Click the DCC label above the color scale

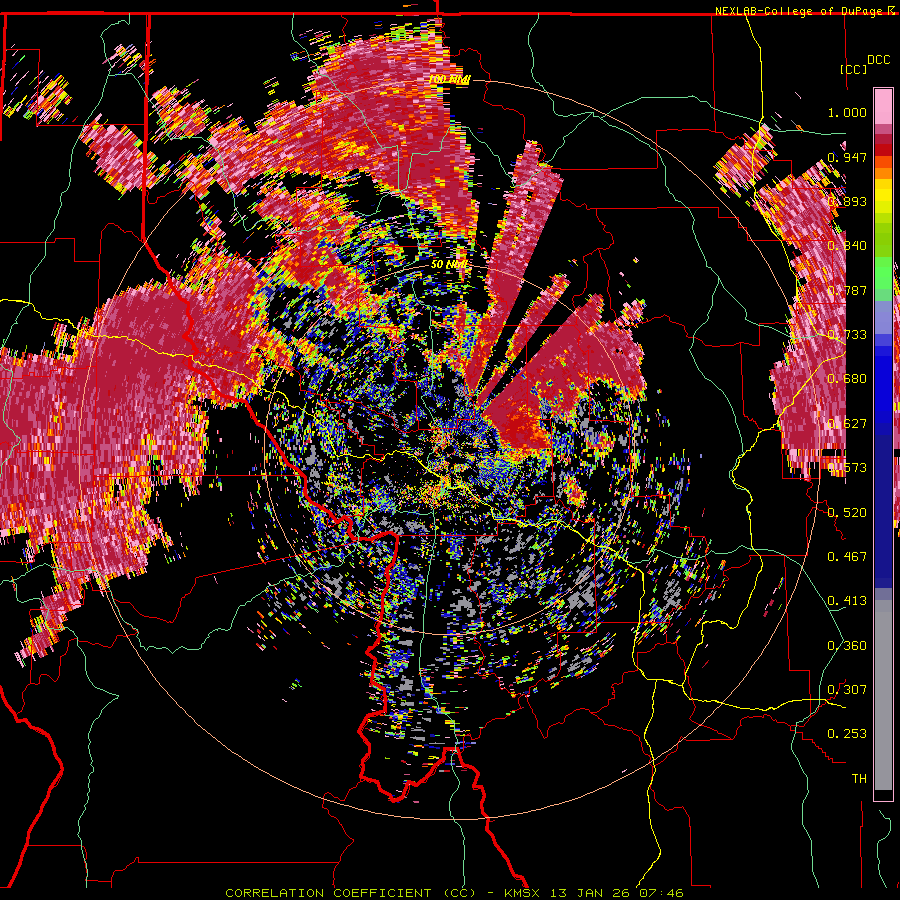point(879,60)
